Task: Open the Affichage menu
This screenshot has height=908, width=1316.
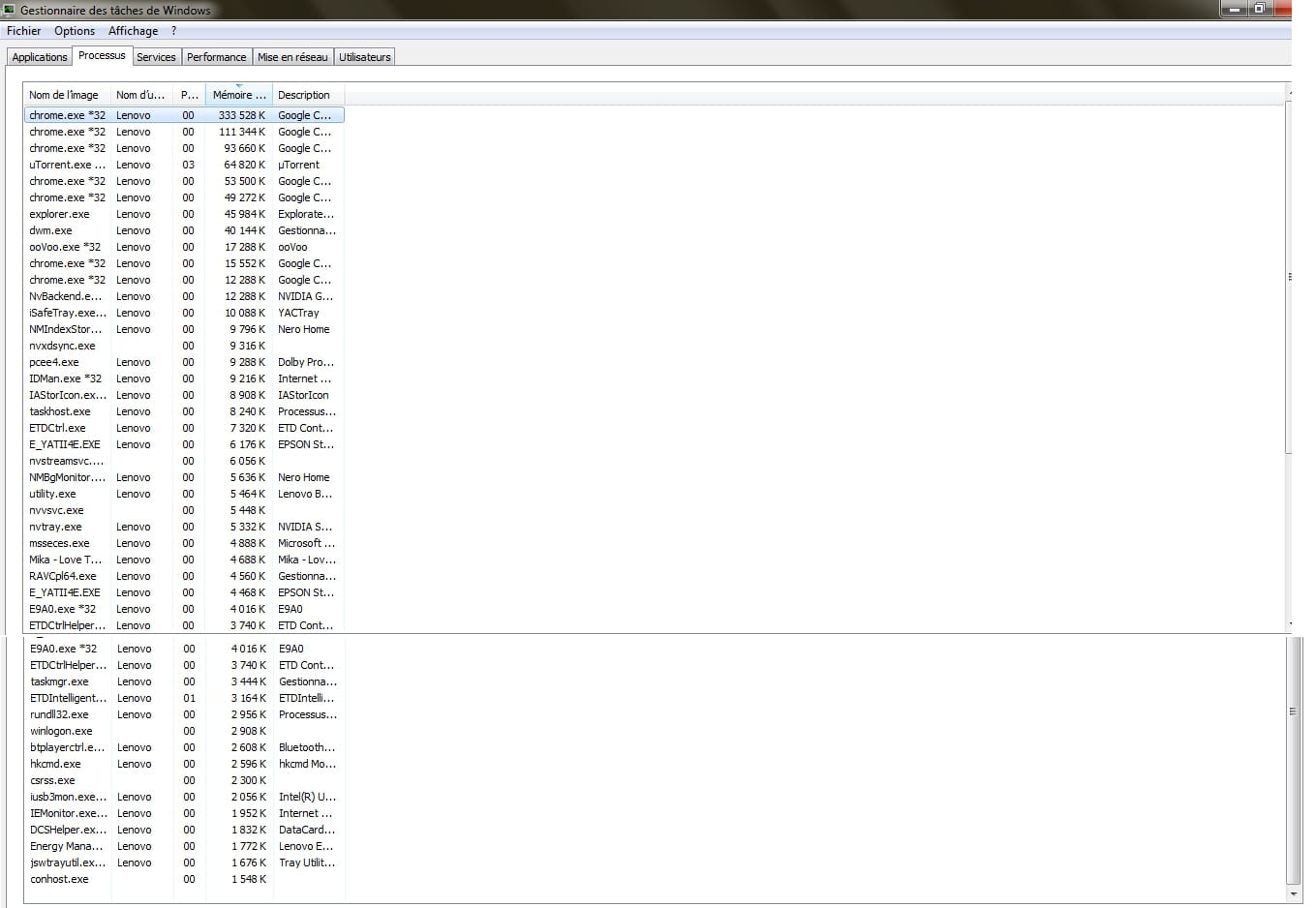Action: coord(133,31)
